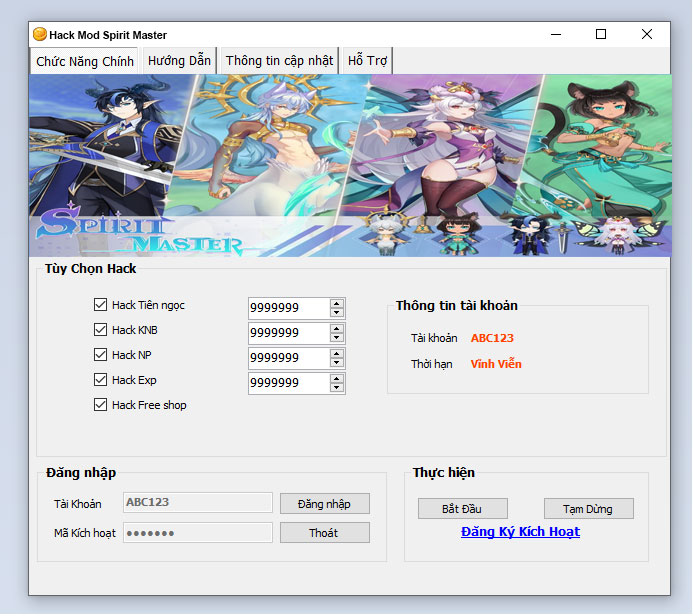This screenshot has height=616, width=693.
Task: Open Thông tin cập nhật tab
Action: pos(279,61)
